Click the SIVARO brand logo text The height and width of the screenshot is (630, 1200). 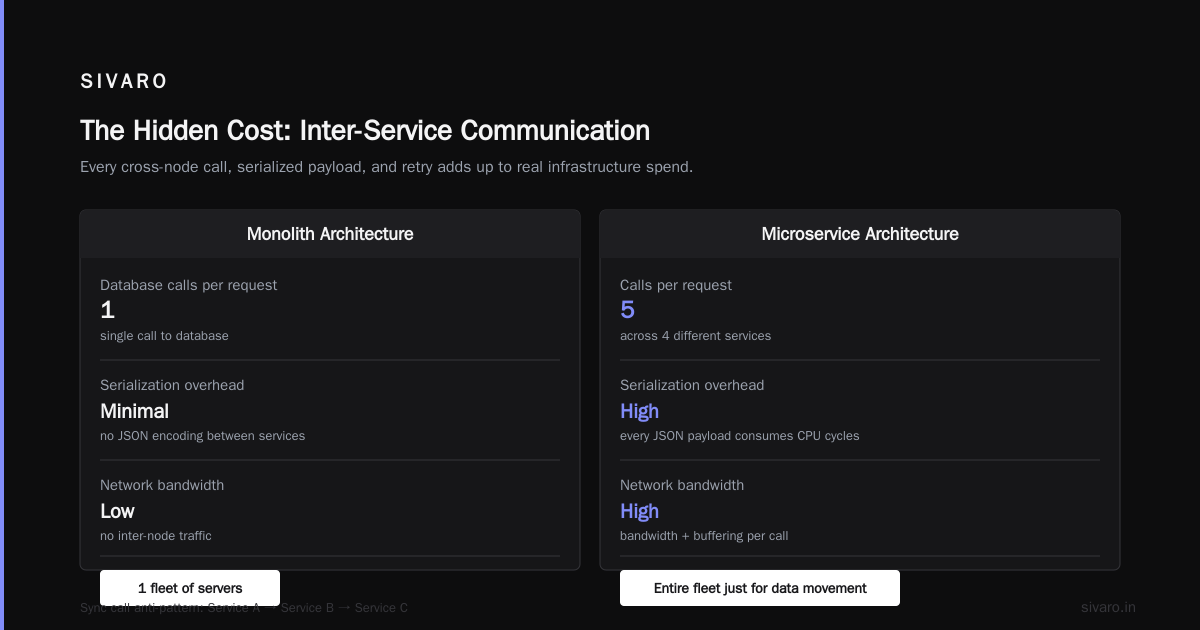click(124, 82)
